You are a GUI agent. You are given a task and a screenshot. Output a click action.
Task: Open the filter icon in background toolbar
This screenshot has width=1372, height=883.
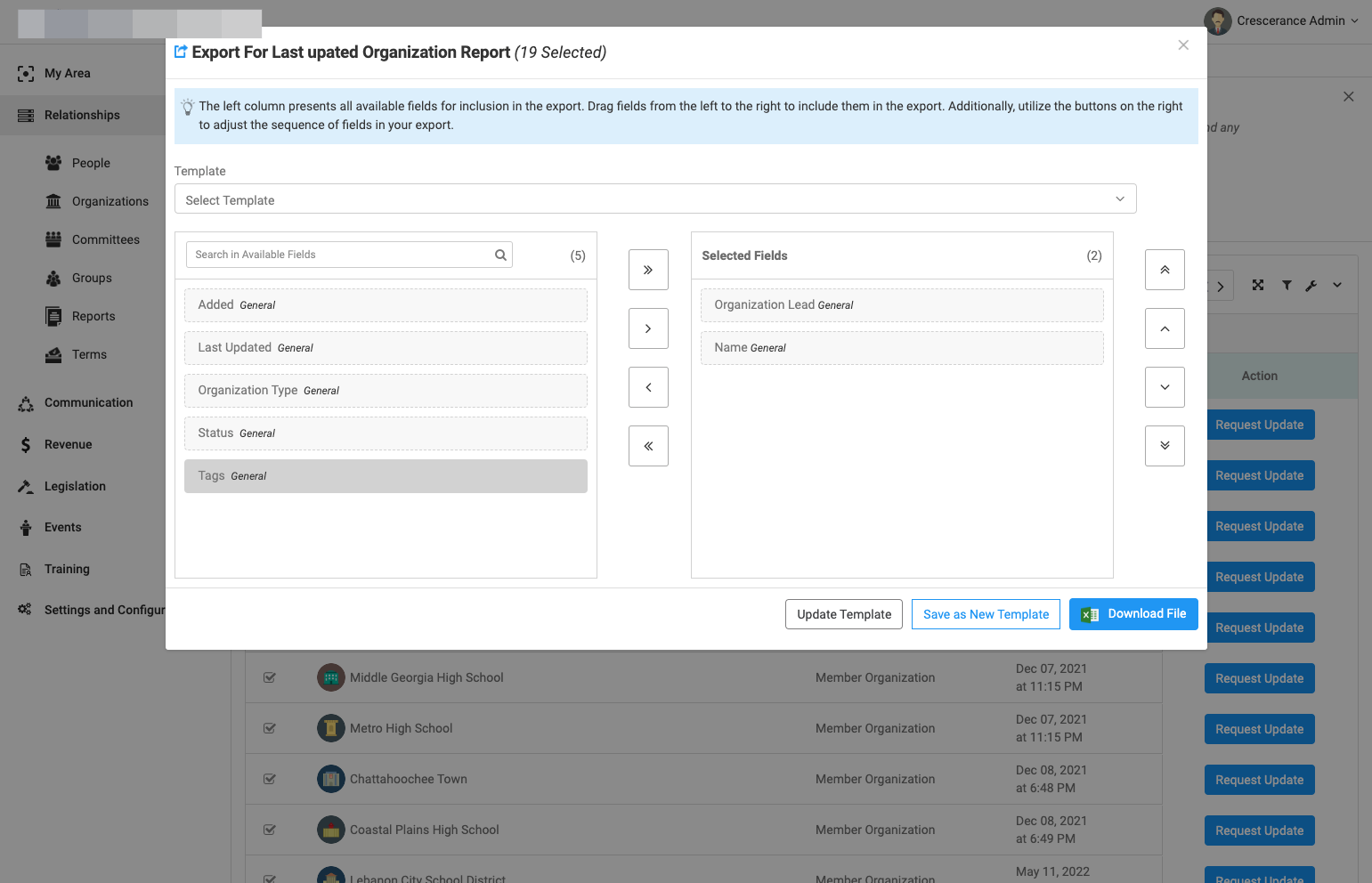pyautogui.click(x=1287, y=285)
